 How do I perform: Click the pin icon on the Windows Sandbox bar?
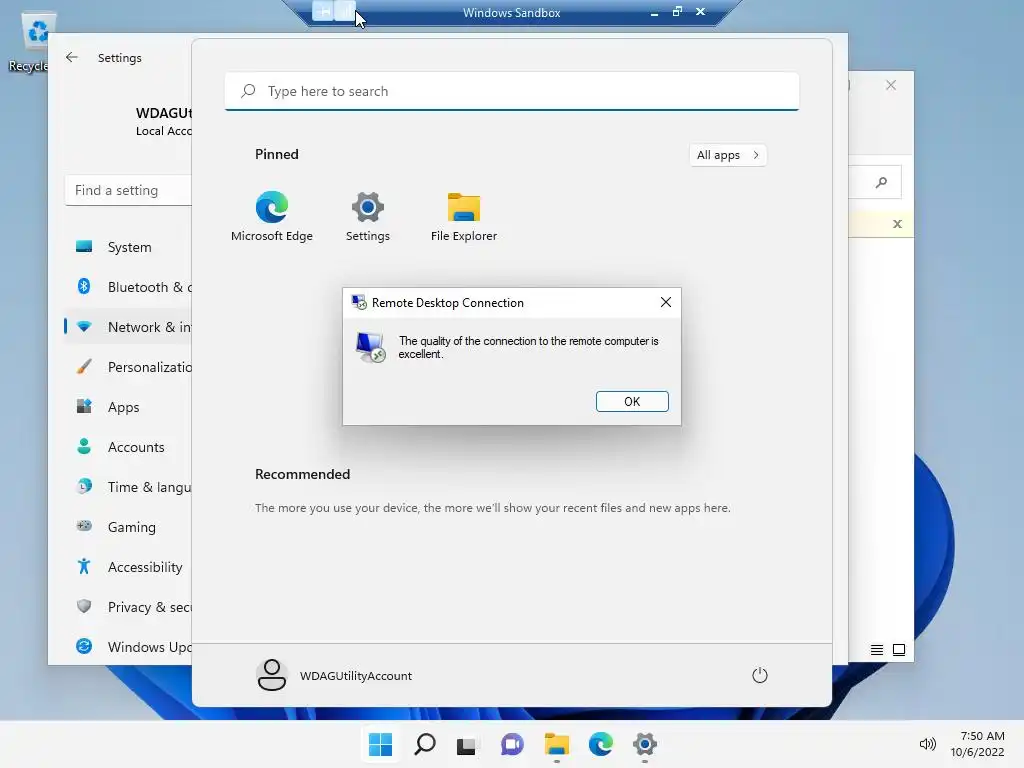tap(324, 11)
